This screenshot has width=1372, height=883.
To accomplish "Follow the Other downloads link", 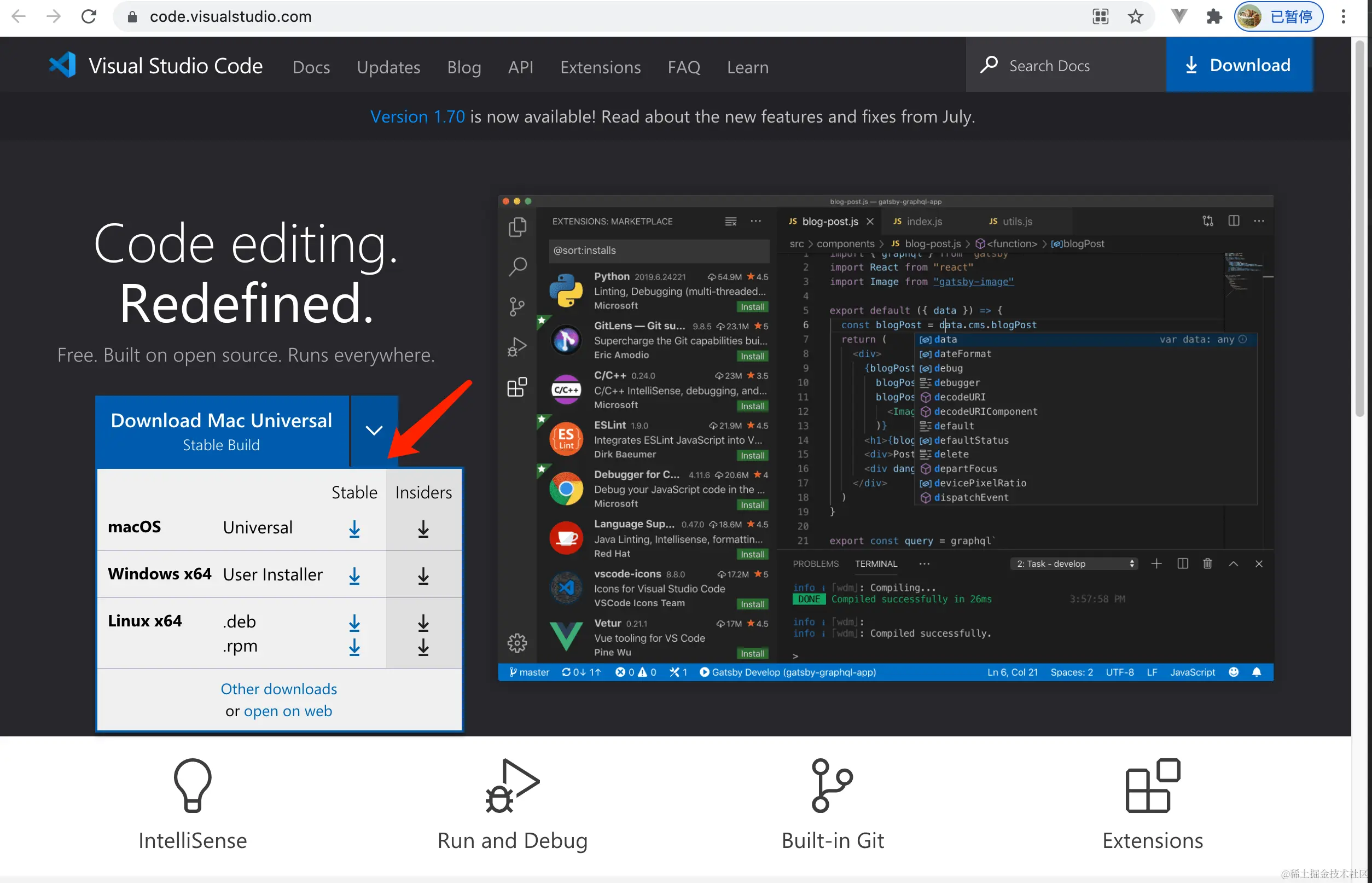I will tap(278, 689).
